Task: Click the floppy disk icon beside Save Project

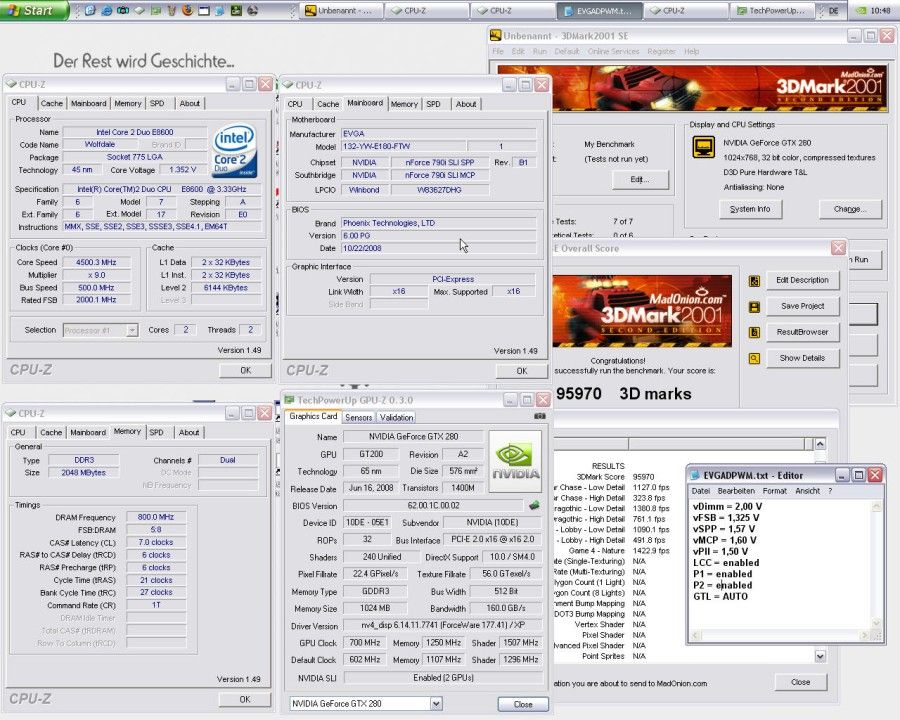Action: [x=754, y=307]
